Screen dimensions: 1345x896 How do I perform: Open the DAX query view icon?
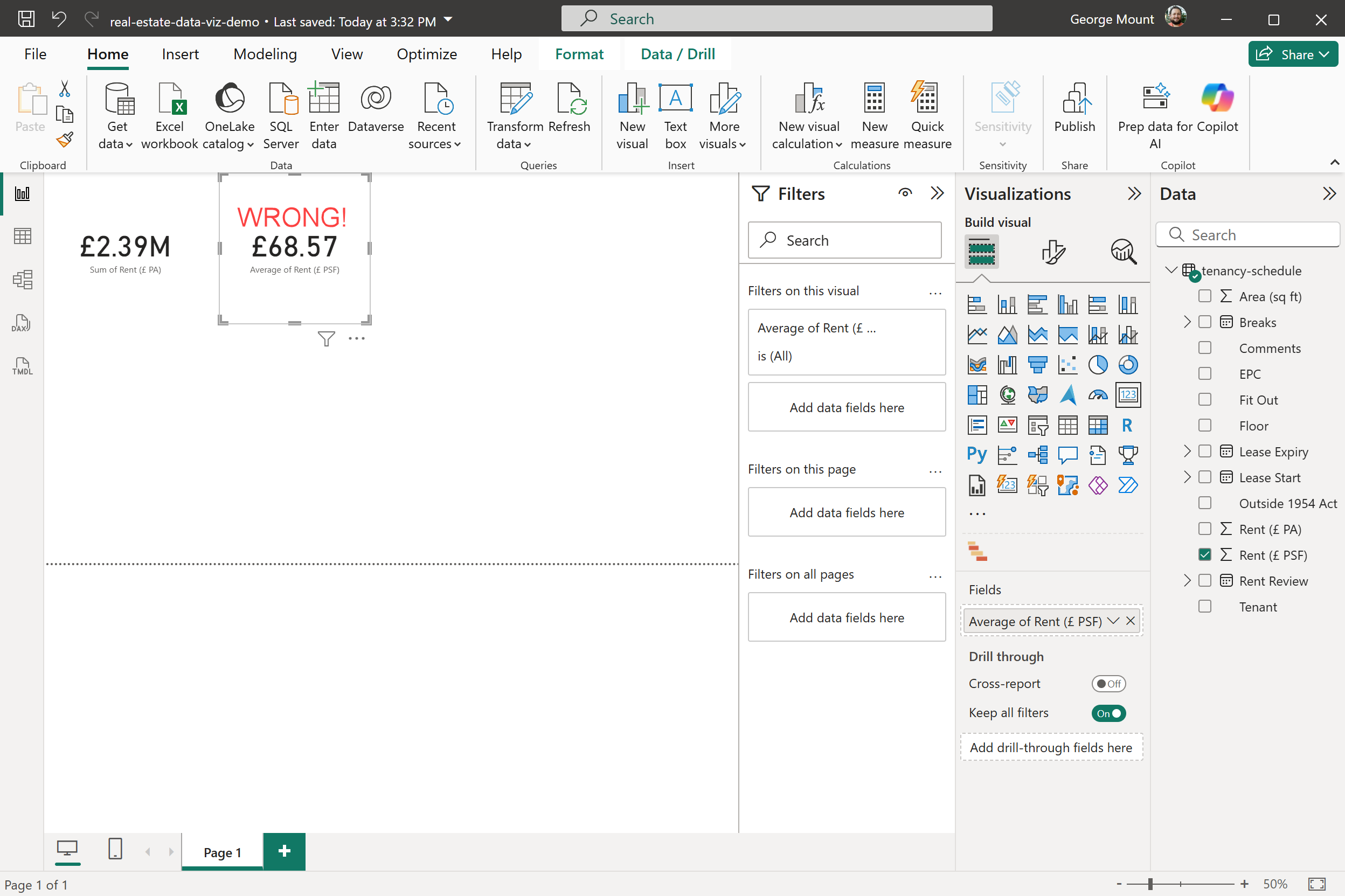coord(22,323)
